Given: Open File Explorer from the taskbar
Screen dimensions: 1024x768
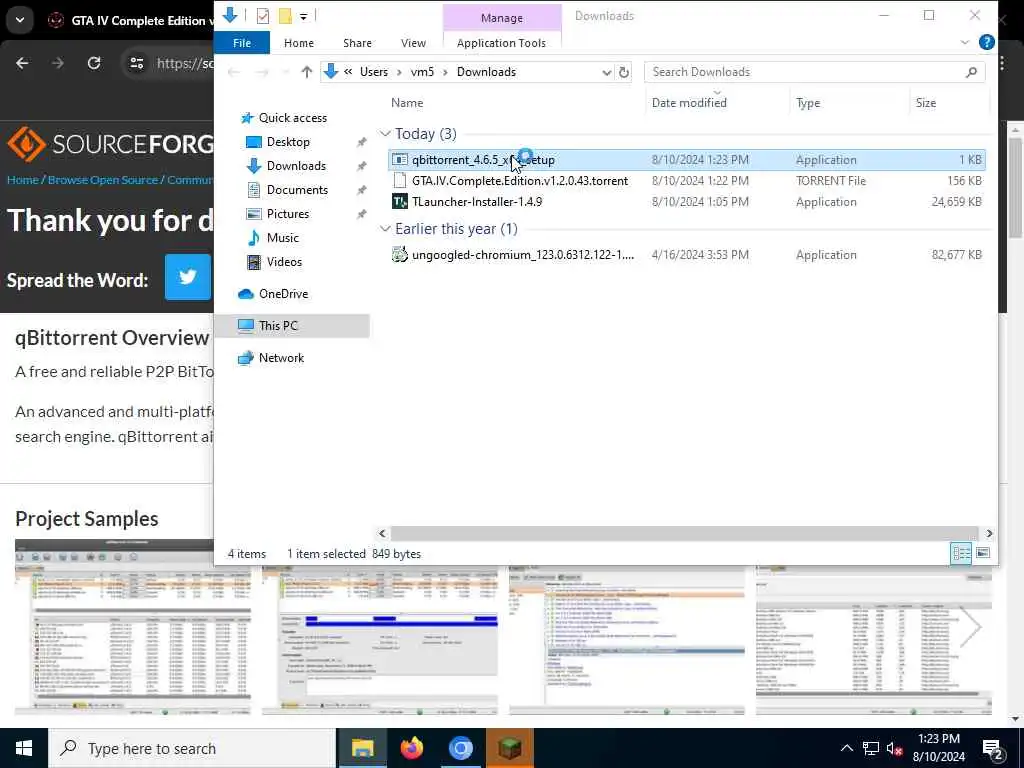Looking at the screenshot, I should point(362,748).
